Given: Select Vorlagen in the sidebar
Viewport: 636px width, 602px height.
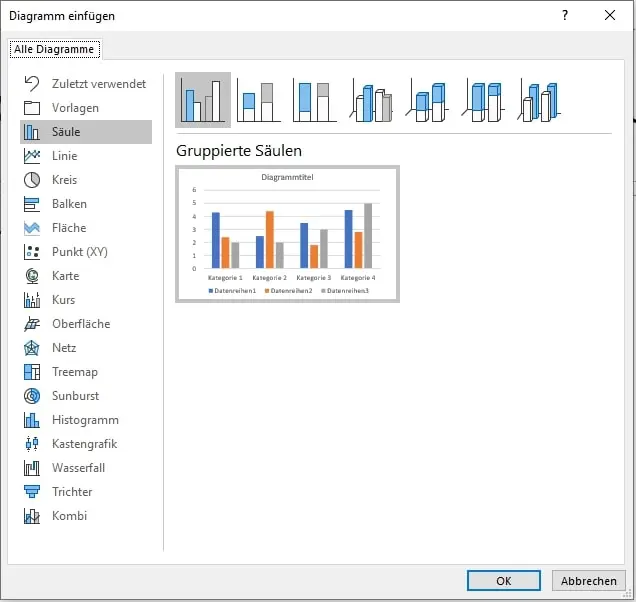Looking at the screenshot, I should point(75,108).
